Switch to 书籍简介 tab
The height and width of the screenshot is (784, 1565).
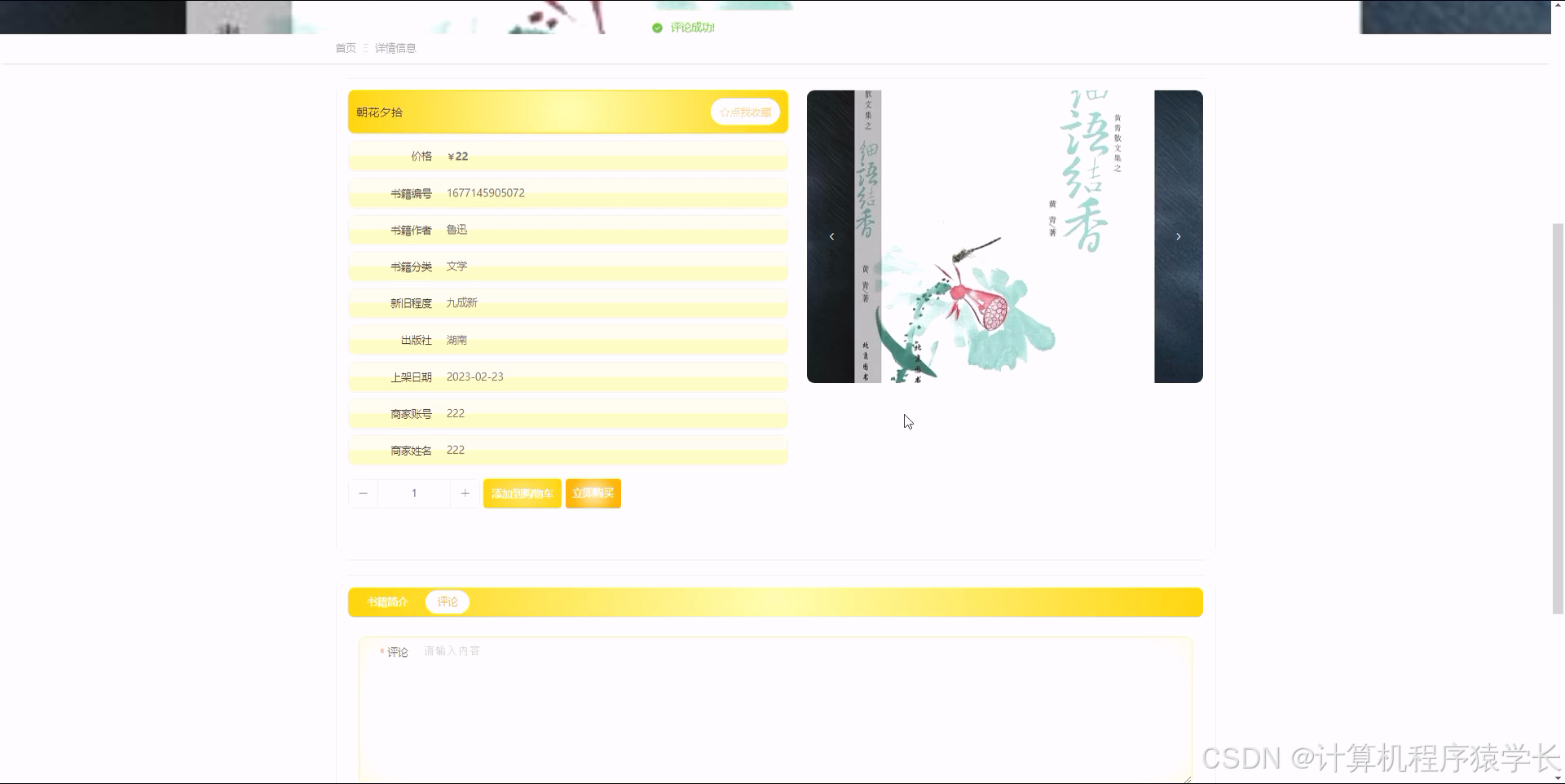click(x=387, y=601)
